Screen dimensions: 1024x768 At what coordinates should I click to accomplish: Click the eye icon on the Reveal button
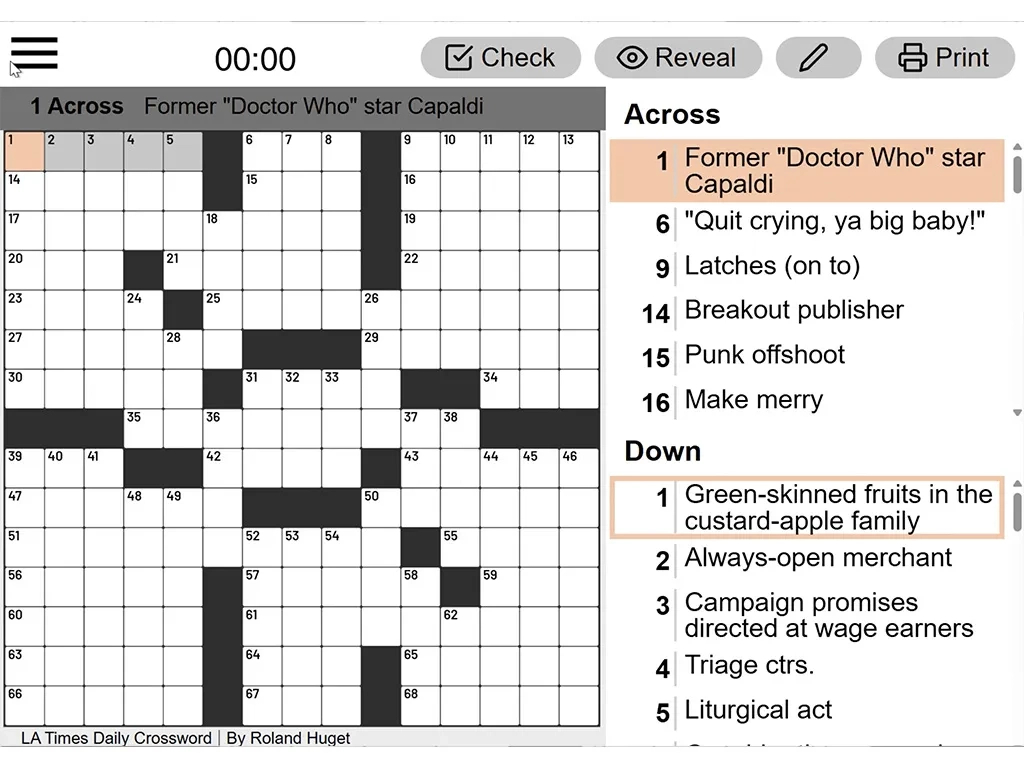[631, 58]
